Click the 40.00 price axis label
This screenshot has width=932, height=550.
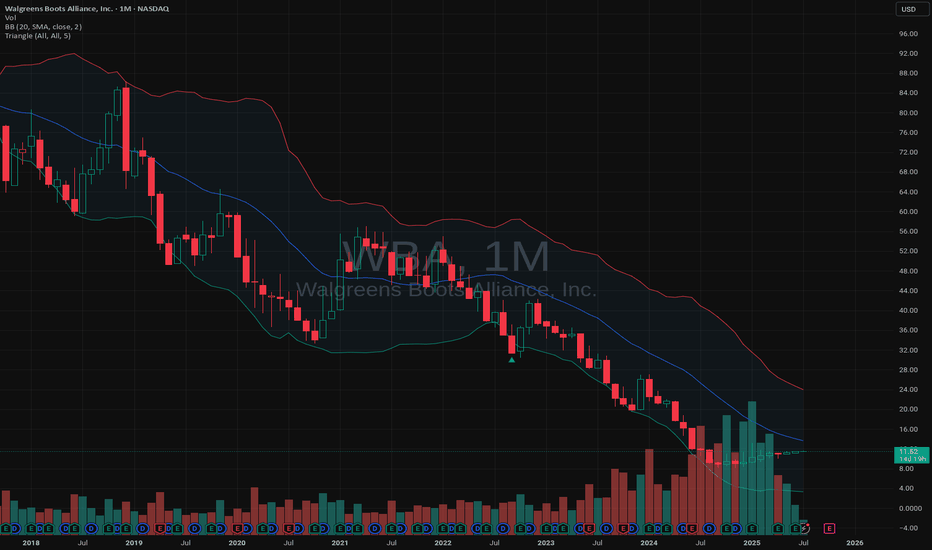click(x=908, y=310)
